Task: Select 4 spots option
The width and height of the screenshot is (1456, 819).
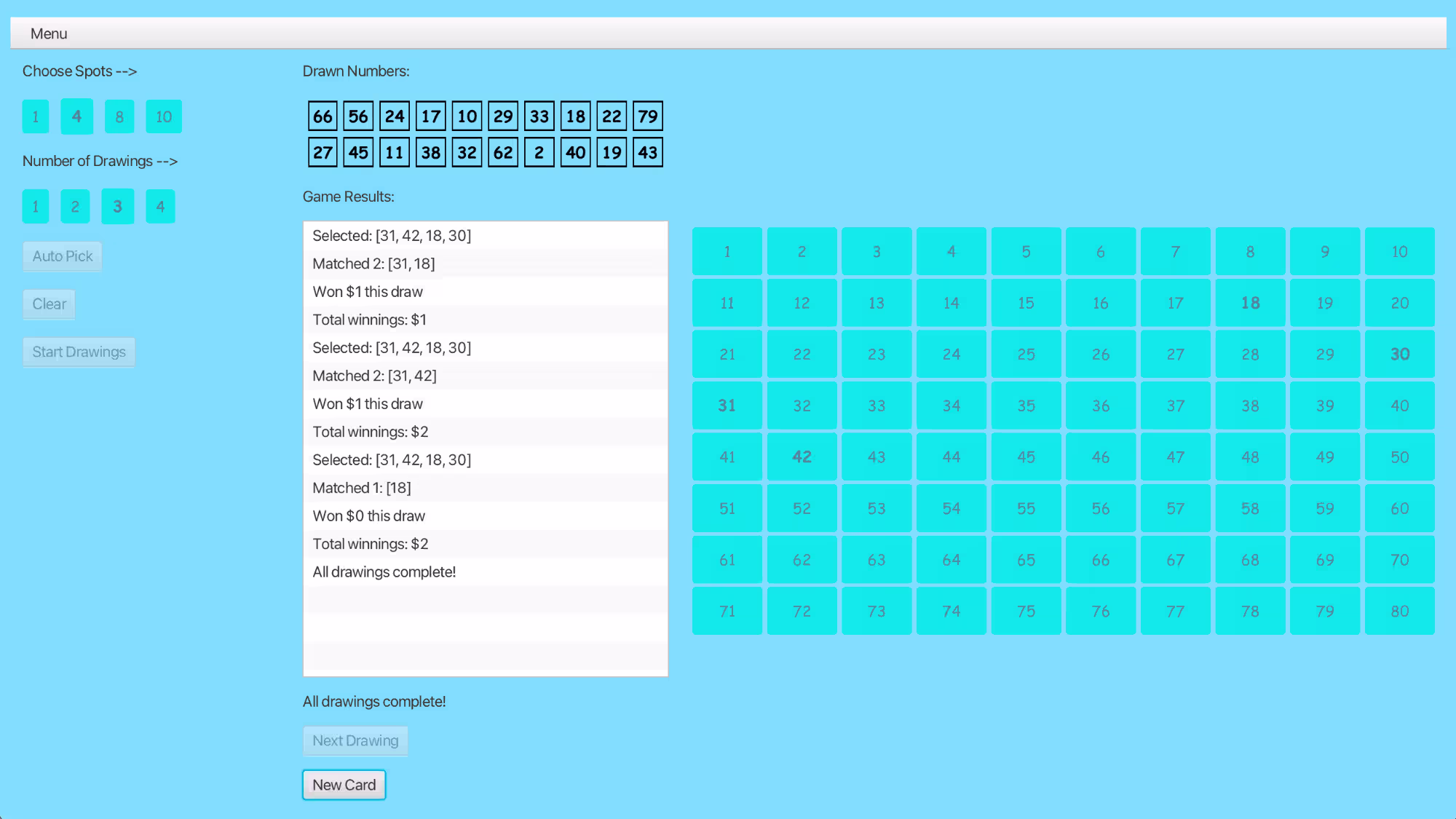Action: [x=76, y=116]
